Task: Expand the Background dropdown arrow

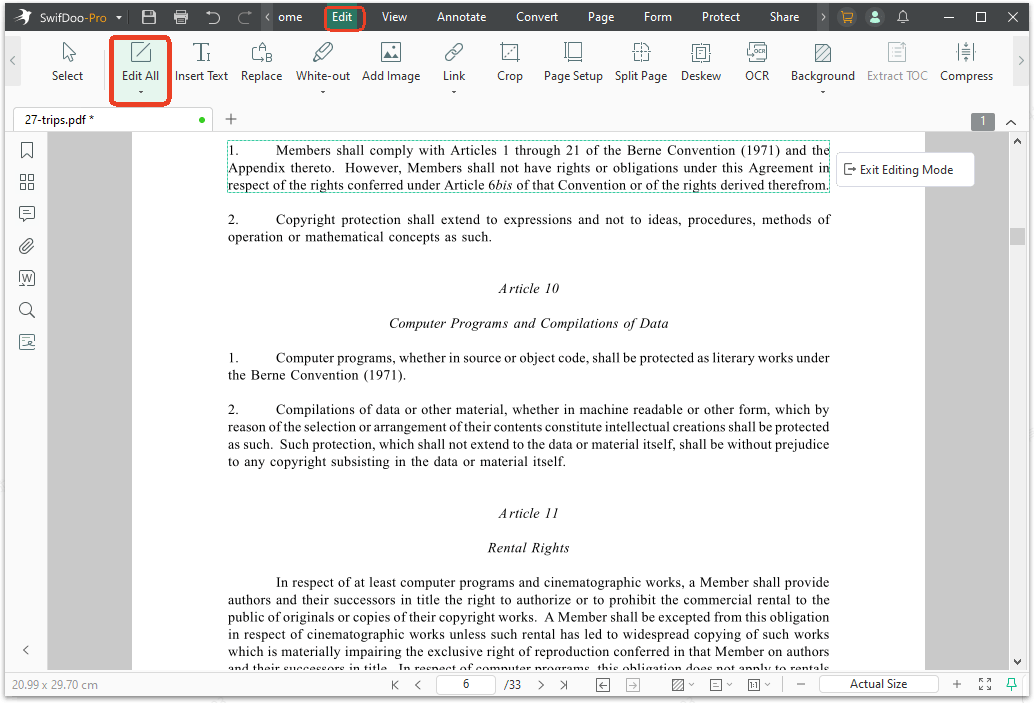Action: click(x=822, y=92)
